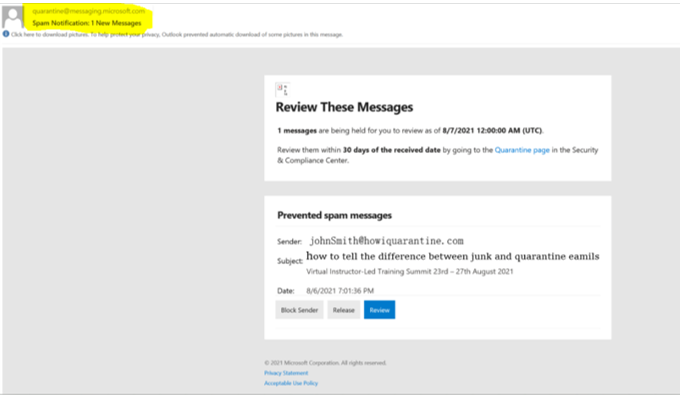The image size is (683, 395).
Task: Click the blue info icon beside download pictures notice
Action: (6, 34)
